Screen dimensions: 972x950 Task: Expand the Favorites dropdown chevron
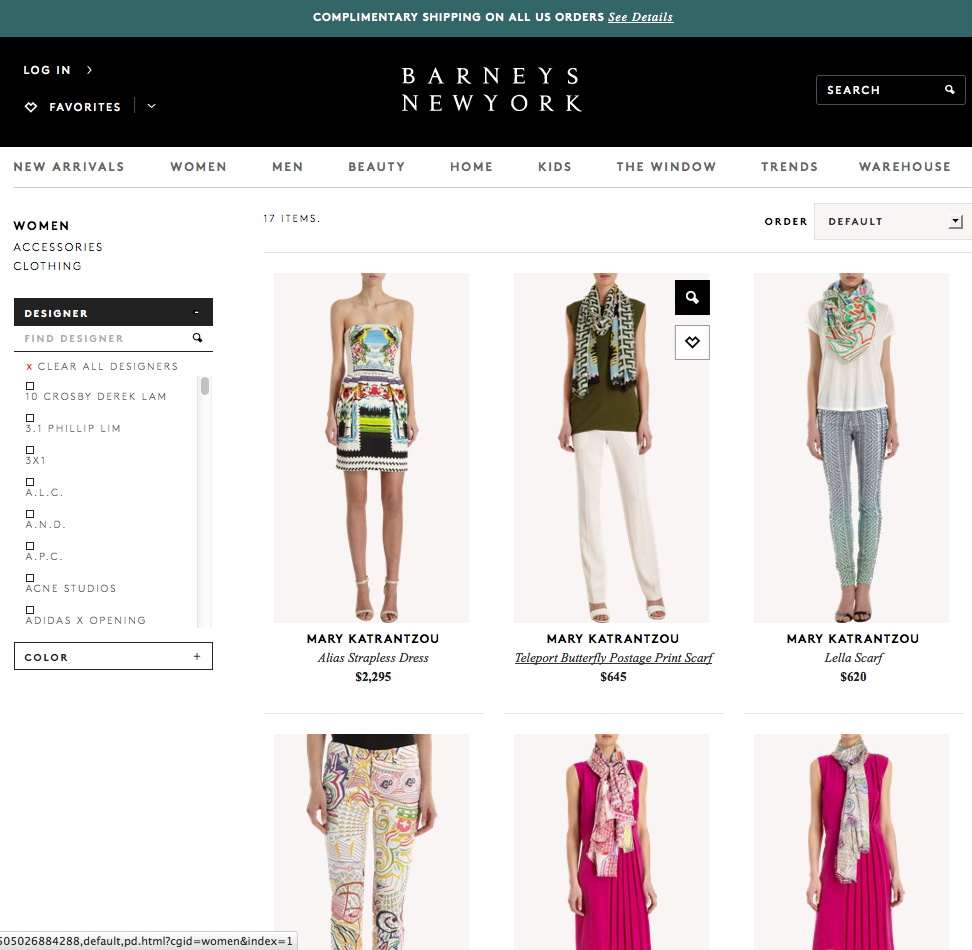tap(151, 107)
